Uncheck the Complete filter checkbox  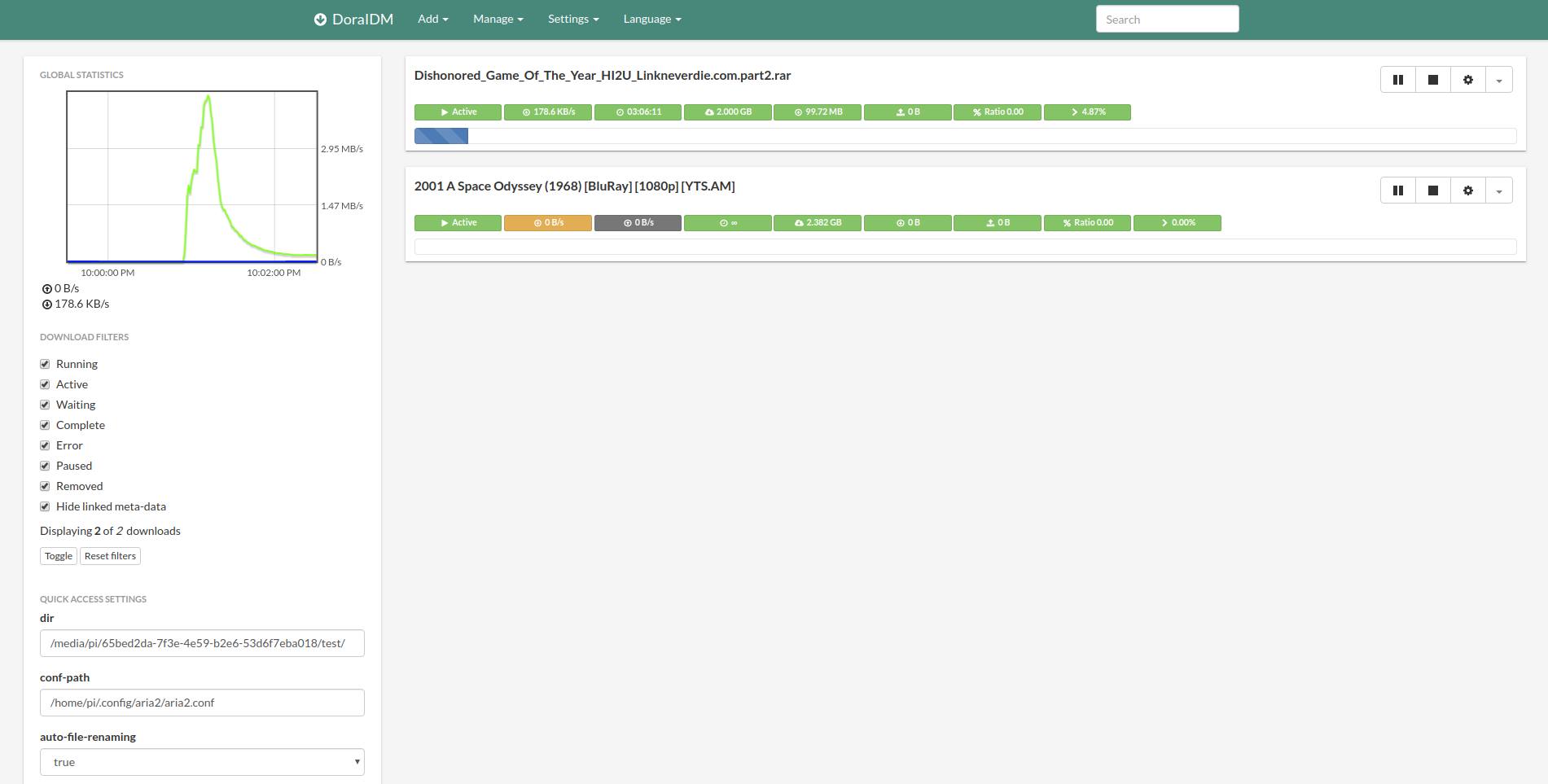coord(45,425)
